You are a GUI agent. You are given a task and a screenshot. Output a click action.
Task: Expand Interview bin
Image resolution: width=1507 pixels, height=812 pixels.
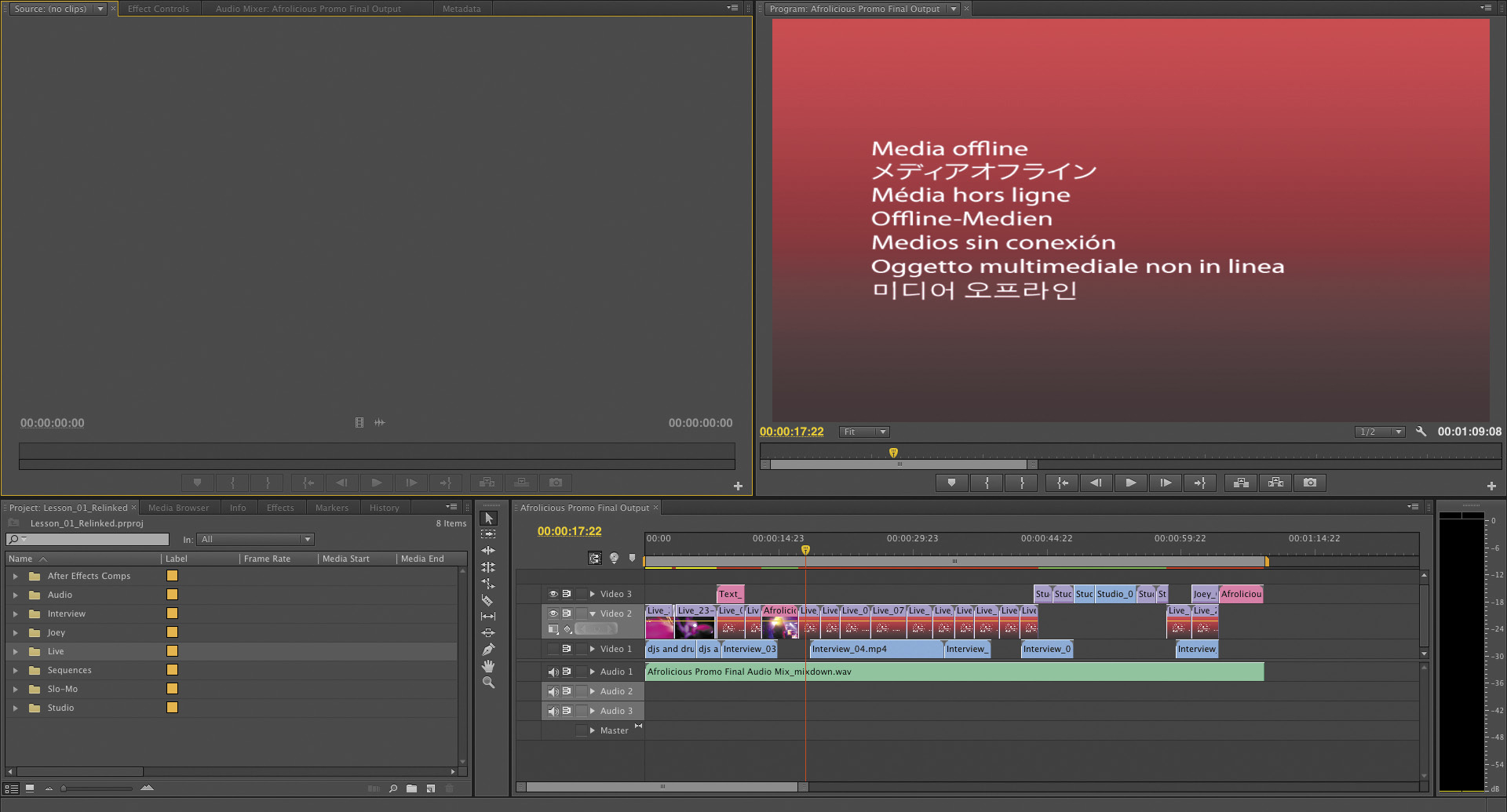(x=15, y=614)
